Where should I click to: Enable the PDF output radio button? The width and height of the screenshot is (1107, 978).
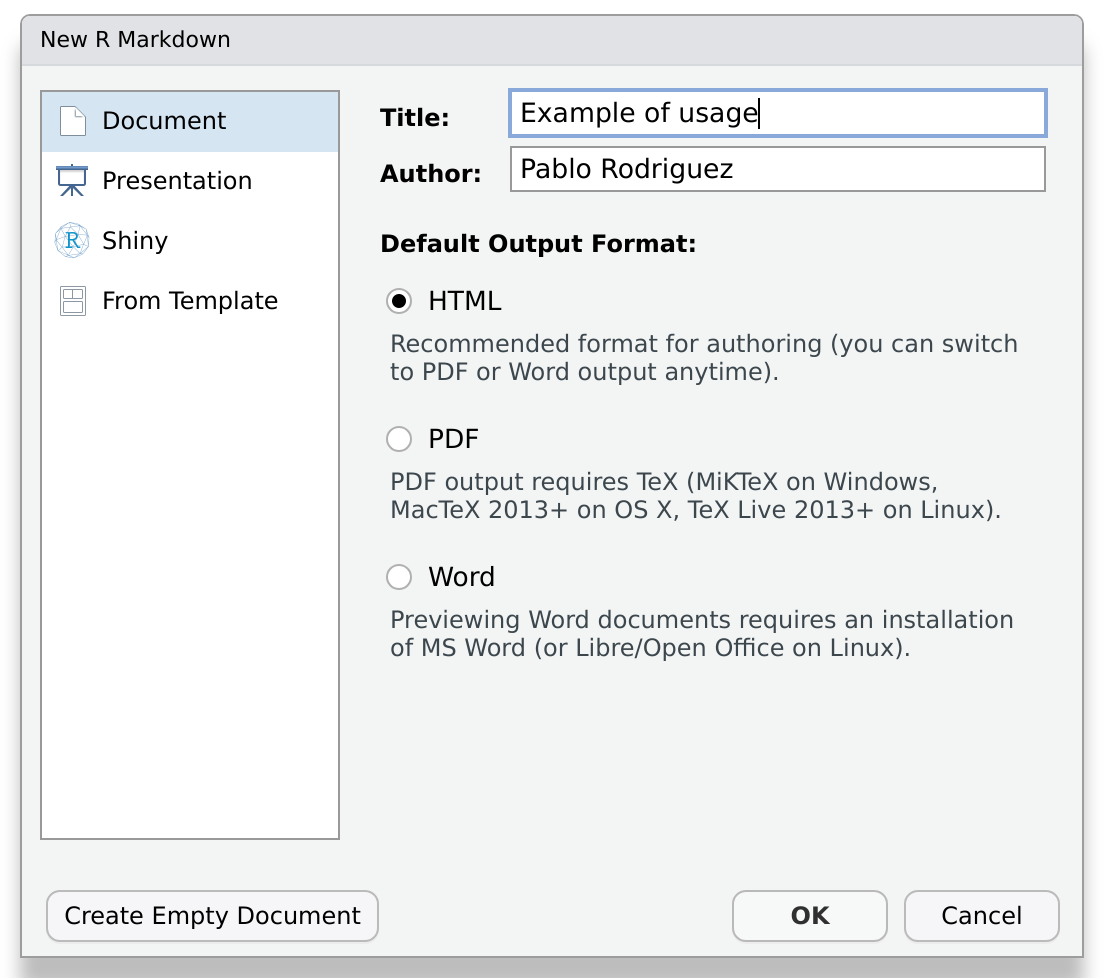point(399,439)
